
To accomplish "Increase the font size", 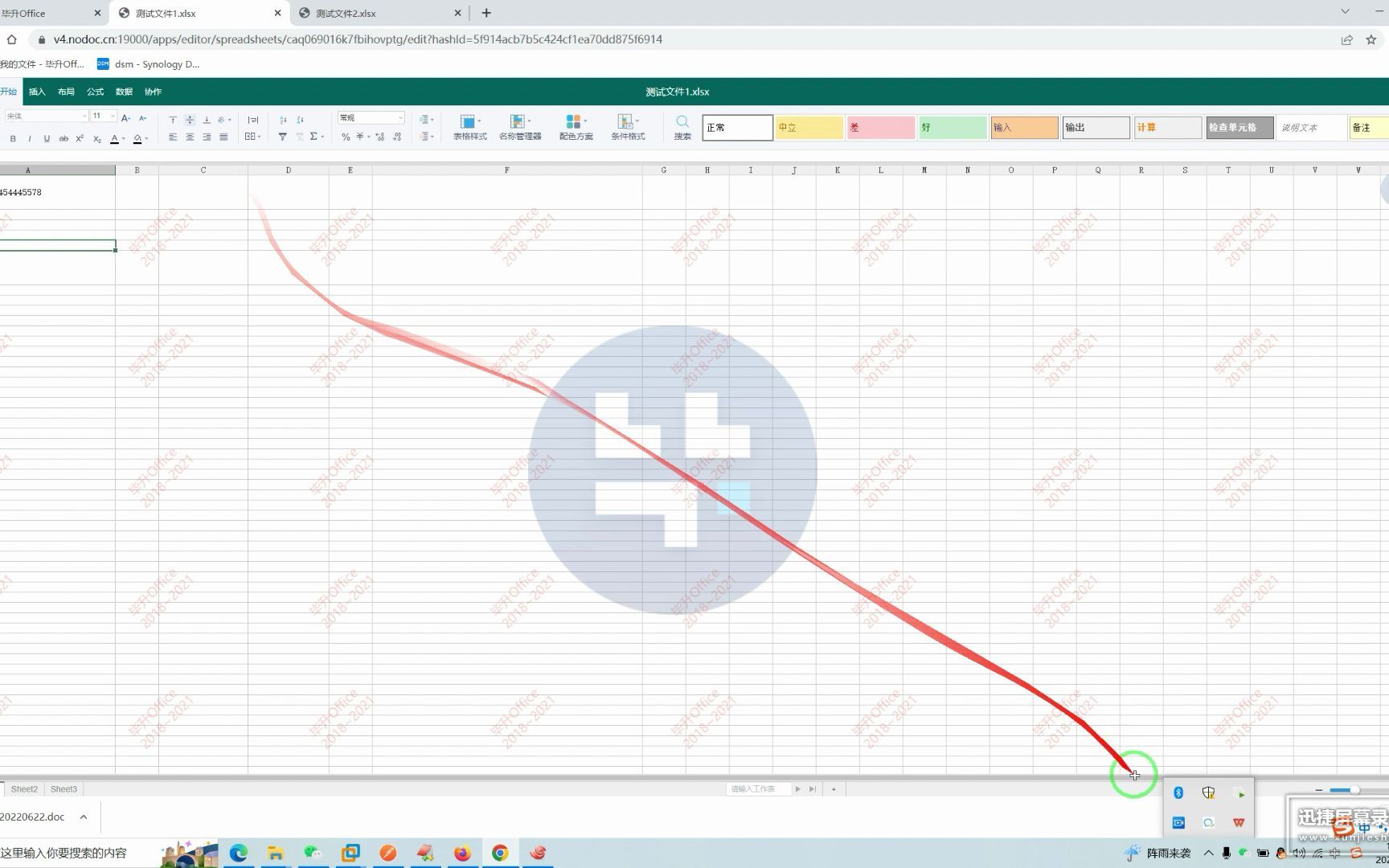I will click(126, 117).
